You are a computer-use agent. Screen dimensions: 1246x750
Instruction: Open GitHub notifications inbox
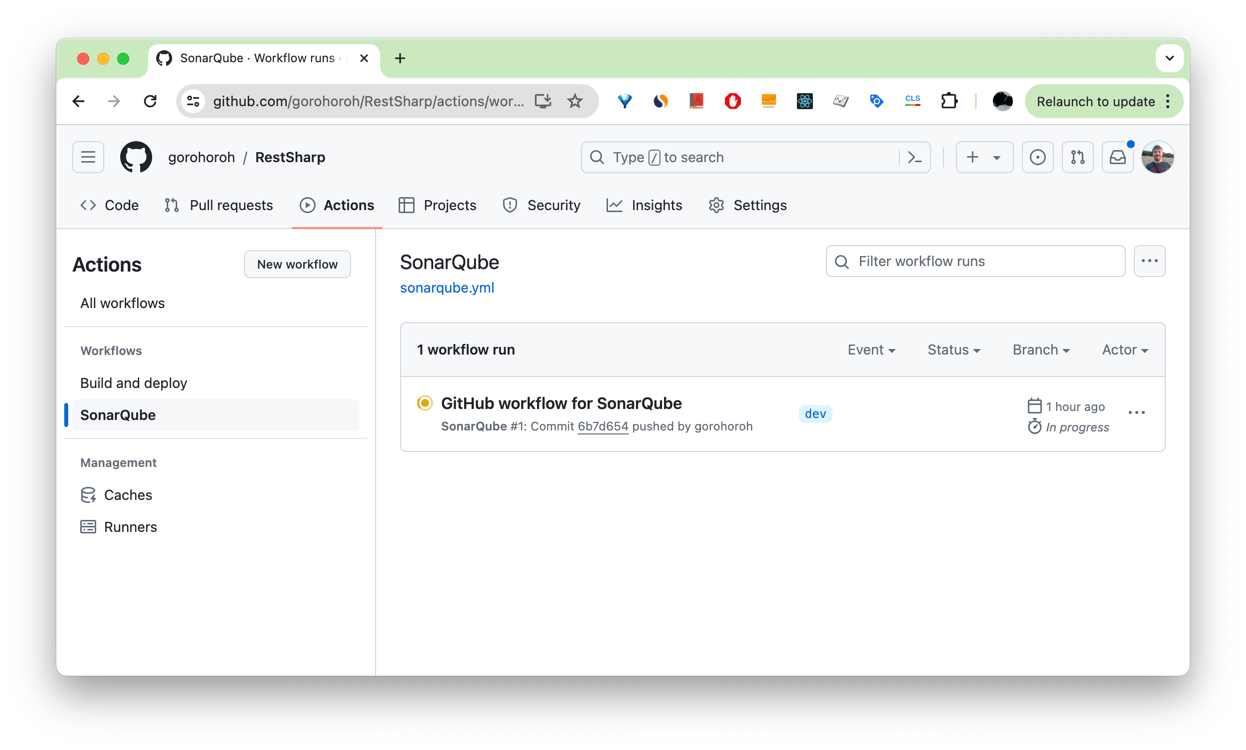1117,157
